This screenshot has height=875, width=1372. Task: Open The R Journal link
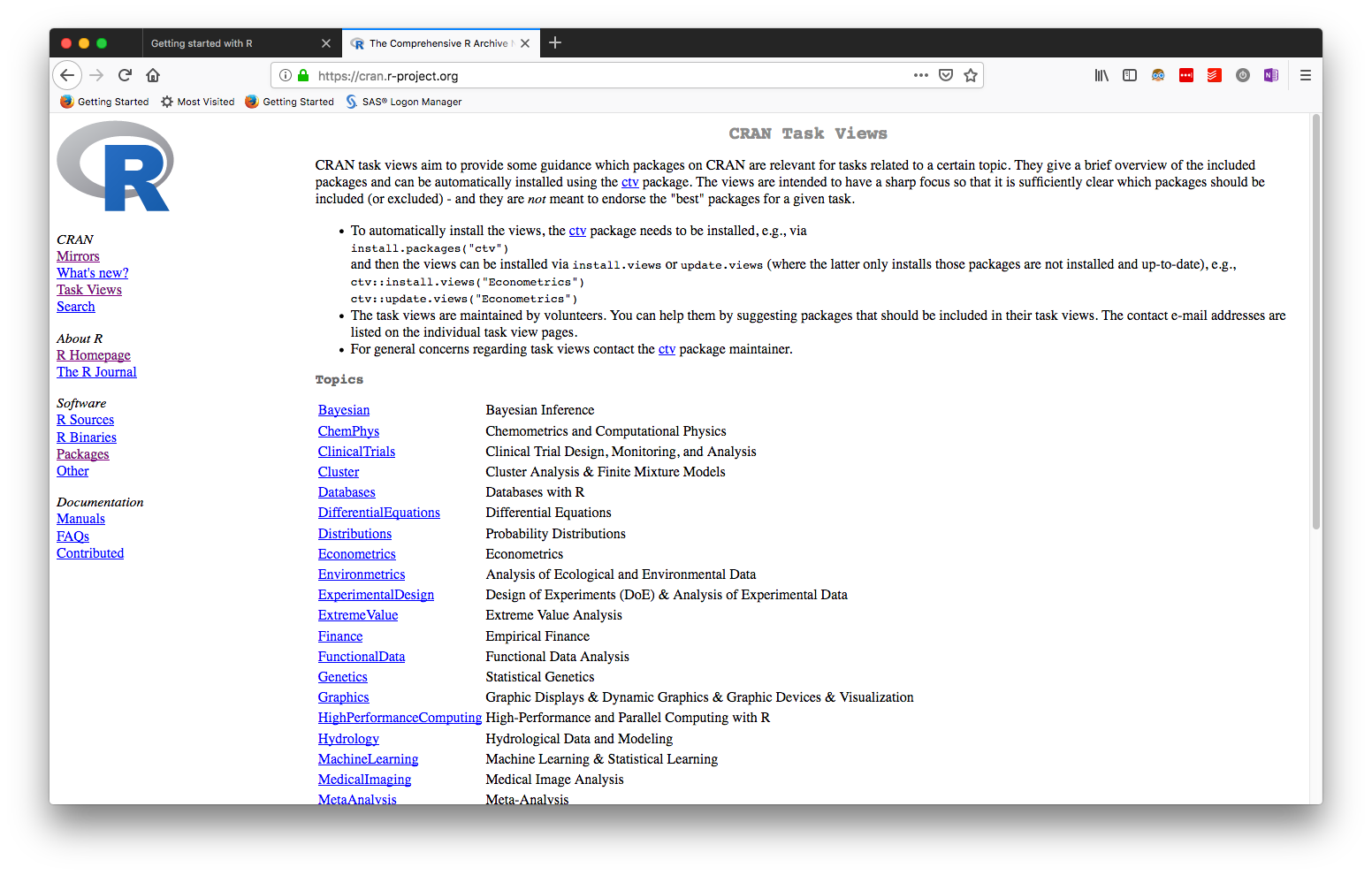pos(96,372)
